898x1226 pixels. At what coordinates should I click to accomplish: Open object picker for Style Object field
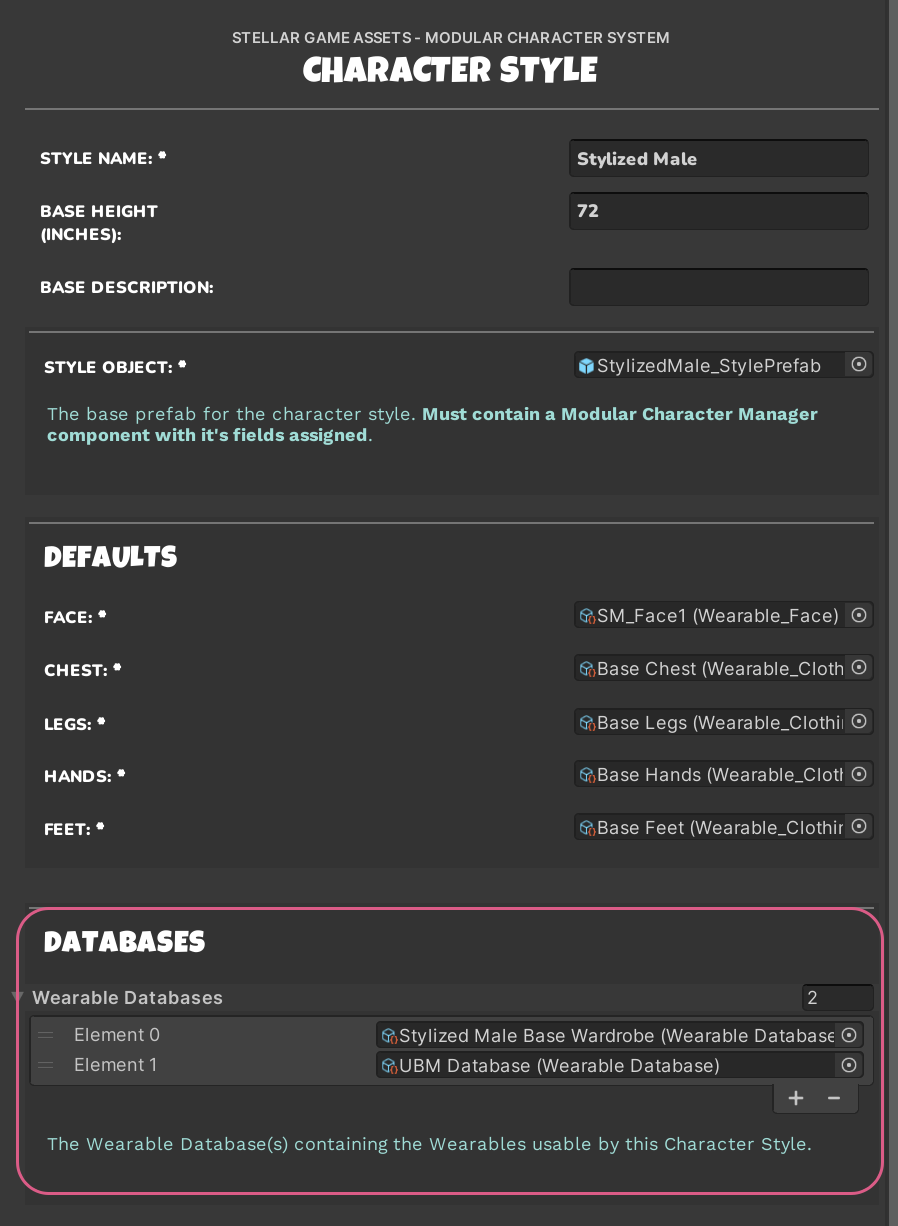(x=858, y=365)
